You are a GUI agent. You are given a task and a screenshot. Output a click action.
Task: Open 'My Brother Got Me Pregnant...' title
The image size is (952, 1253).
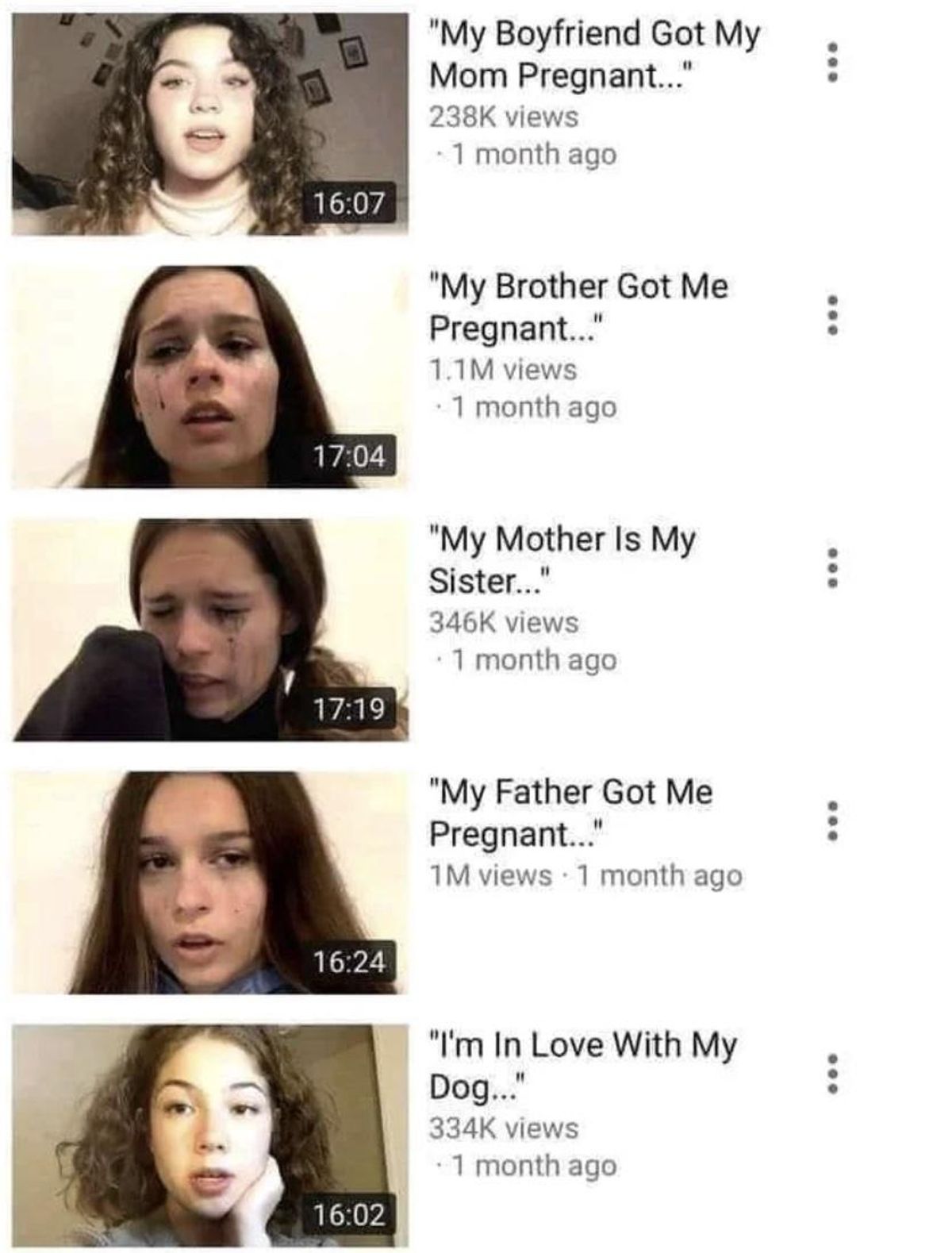tap(578, 307)
